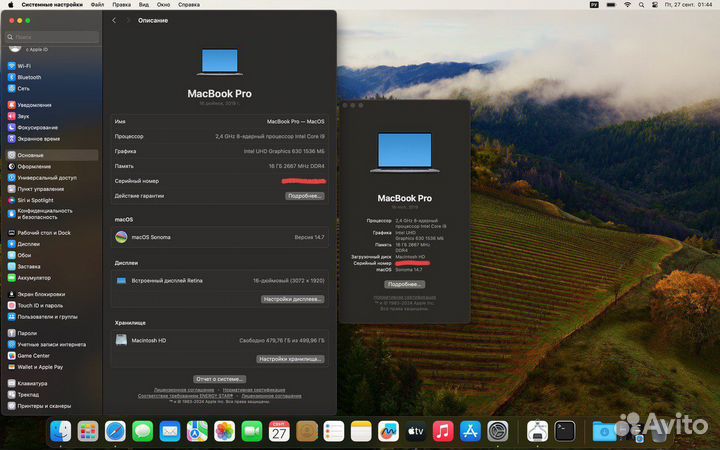The width and height of the screenshot is (720, 450).
Task: Open Сеть in the sidebar
Action: [52, 88]
